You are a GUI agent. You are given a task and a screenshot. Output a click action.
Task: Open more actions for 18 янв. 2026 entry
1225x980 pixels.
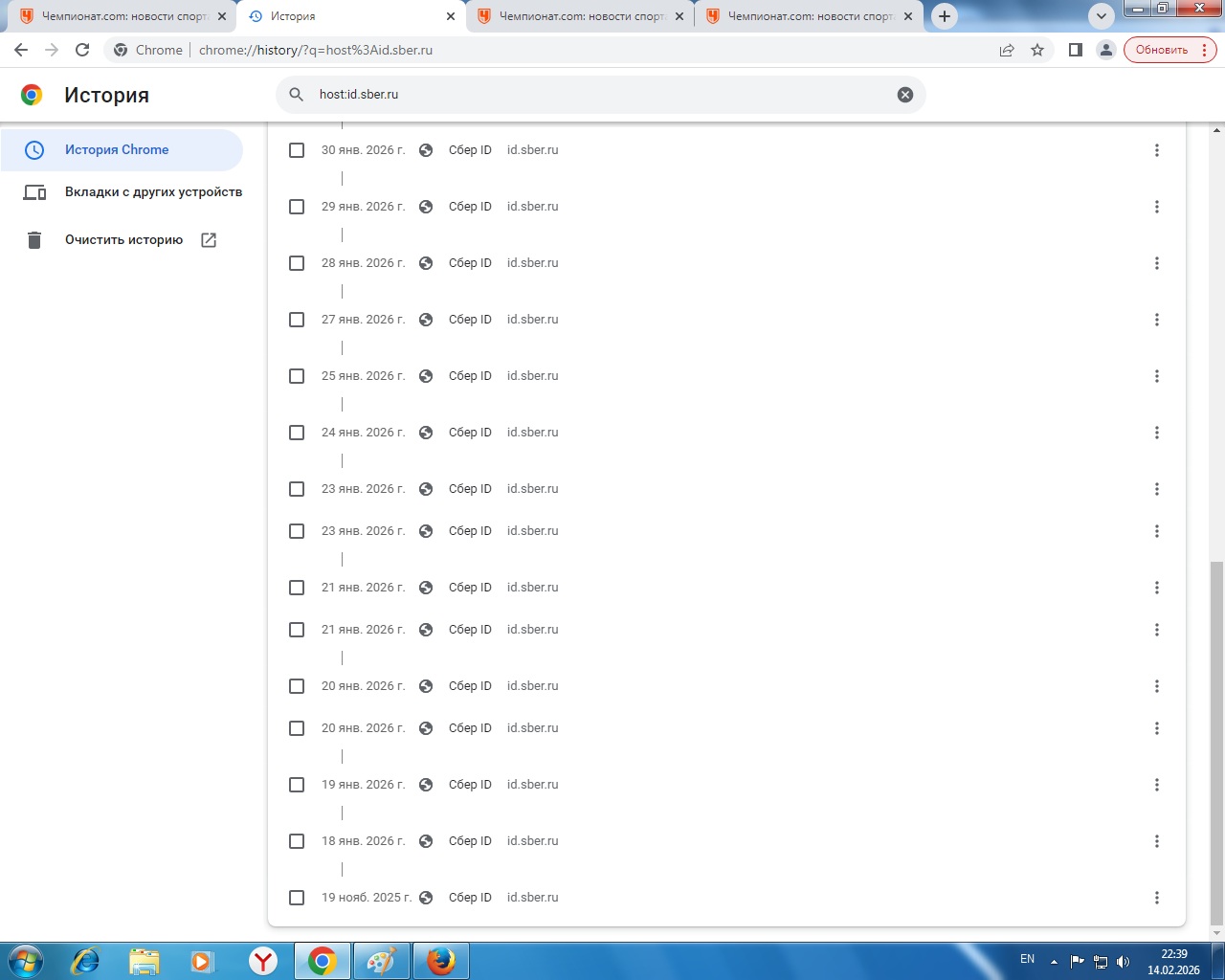[1156, 841]
